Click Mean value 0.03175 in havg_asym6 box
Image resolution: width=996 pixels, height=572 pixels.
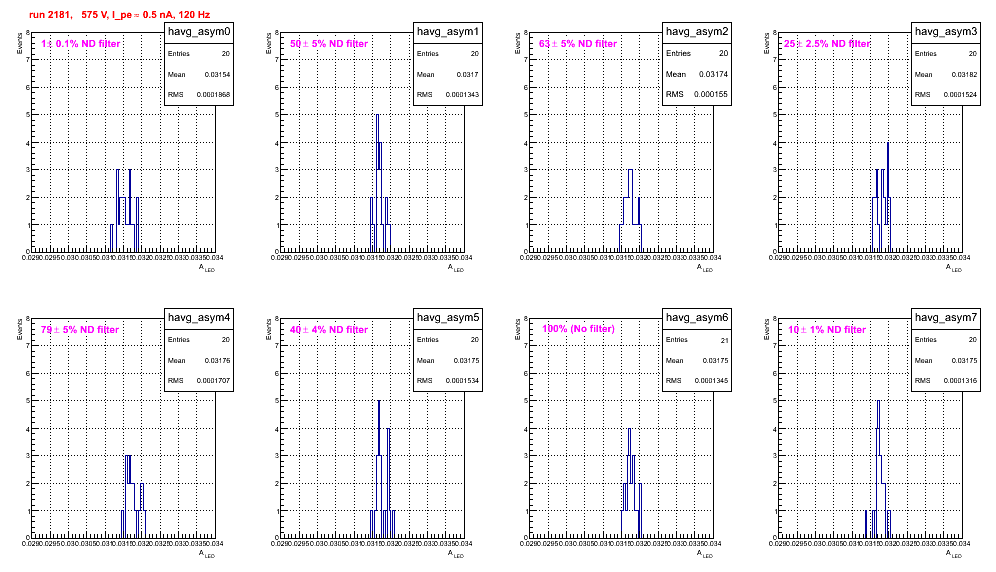pos(715,360)
